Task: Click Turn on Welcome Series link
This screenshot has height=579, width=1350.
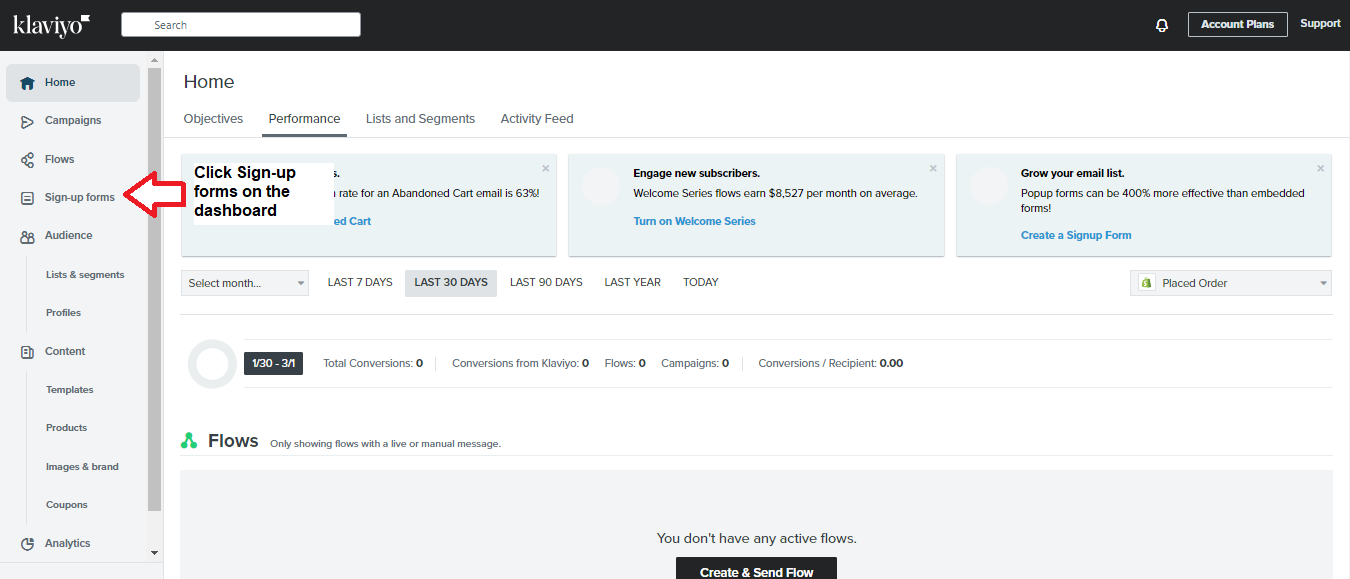Action: point(694,221)
